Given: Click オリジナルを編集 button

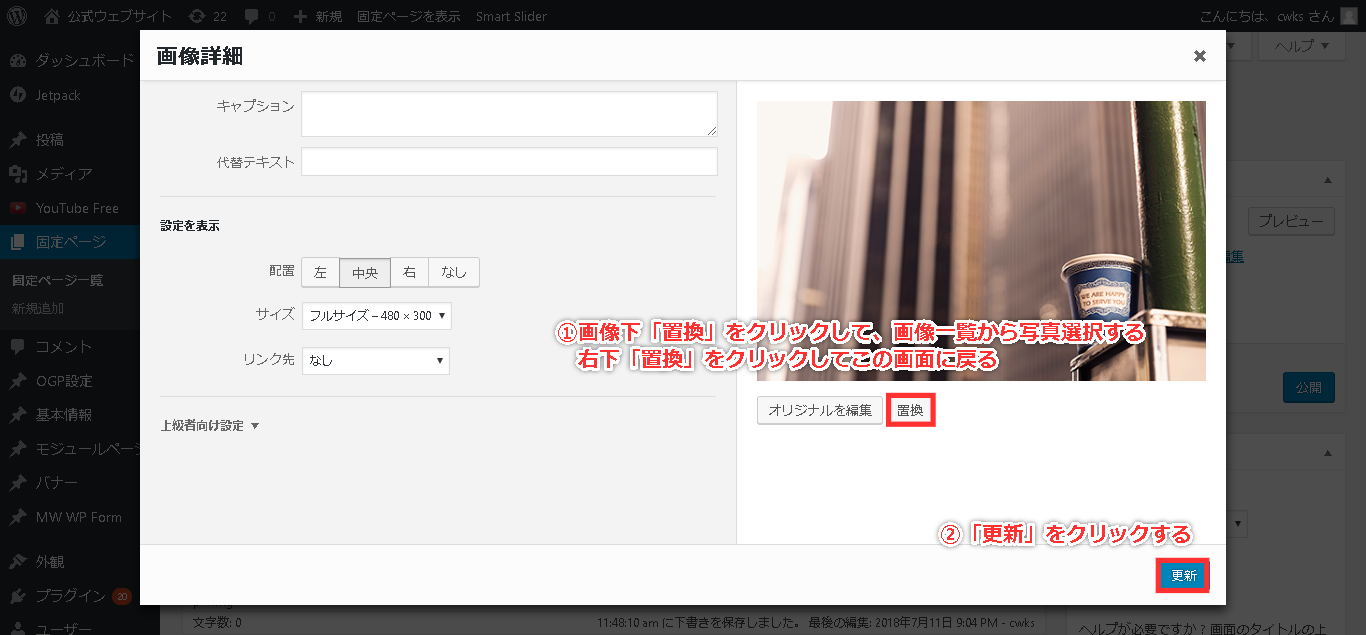Looking at the screenshot, I should [820, 411].
